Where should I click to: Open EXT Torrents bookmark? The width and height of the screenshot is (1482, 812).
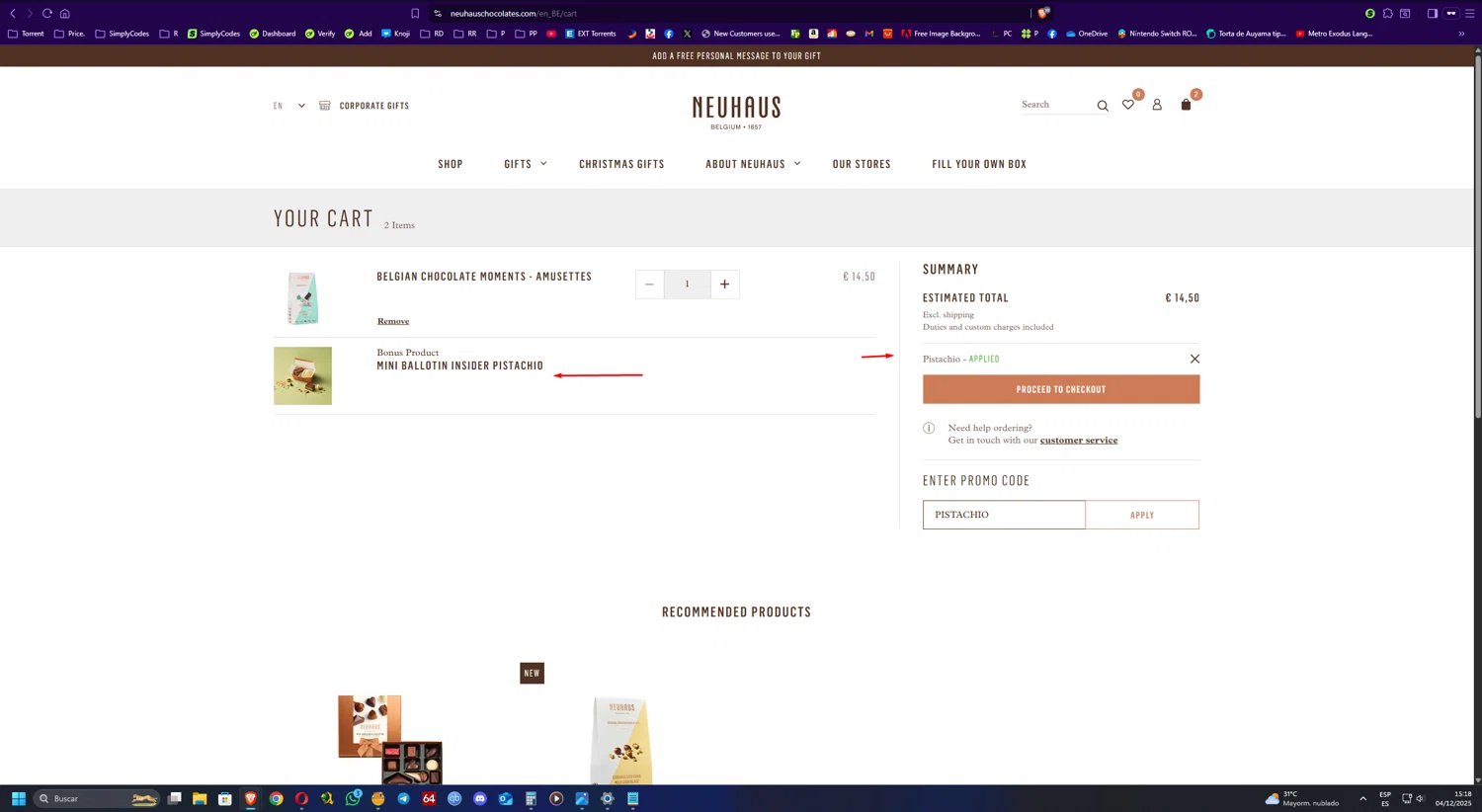[591, 34]
